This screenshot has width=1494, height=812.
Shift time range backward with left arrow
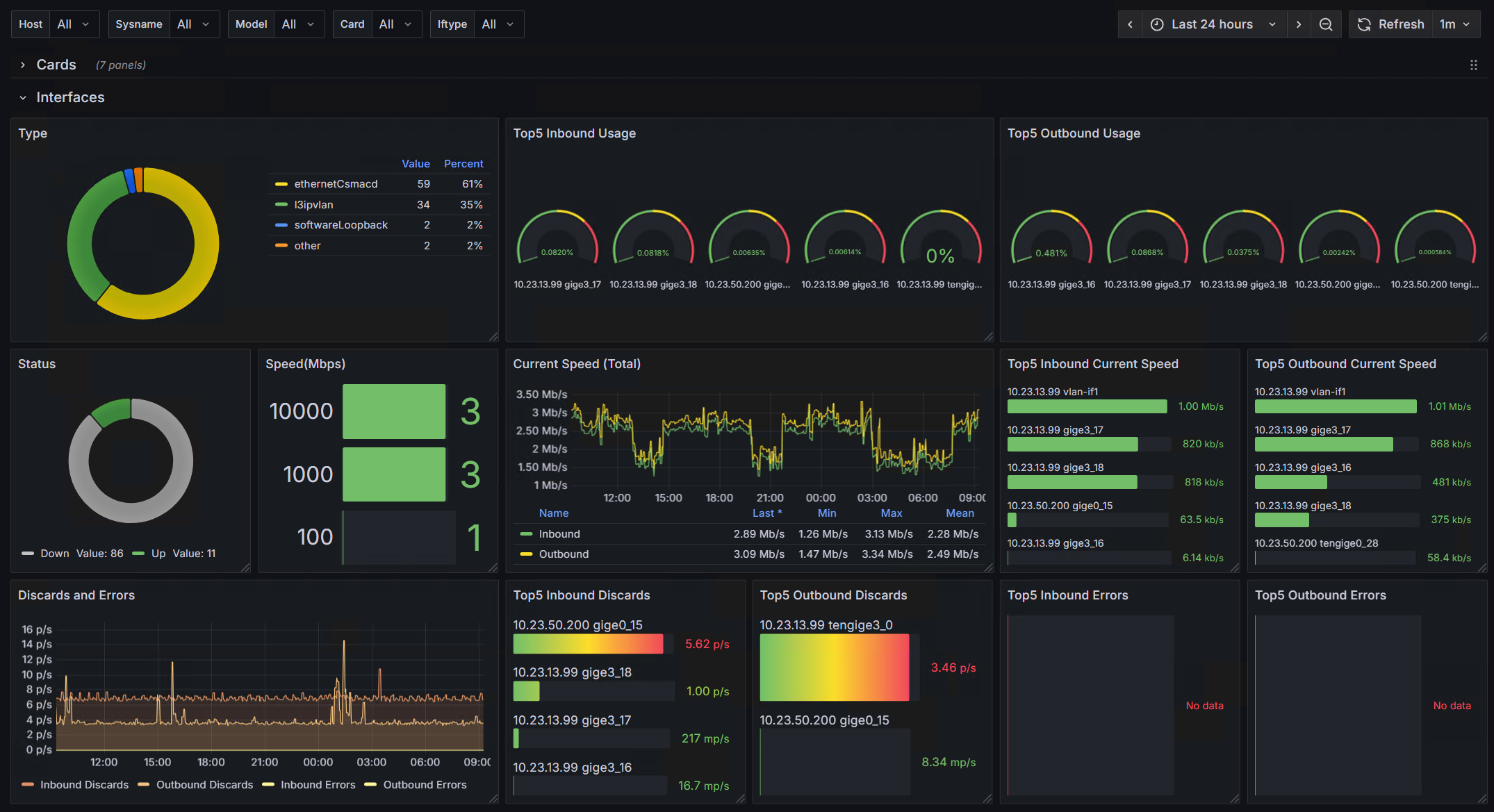coord(1130,24)
